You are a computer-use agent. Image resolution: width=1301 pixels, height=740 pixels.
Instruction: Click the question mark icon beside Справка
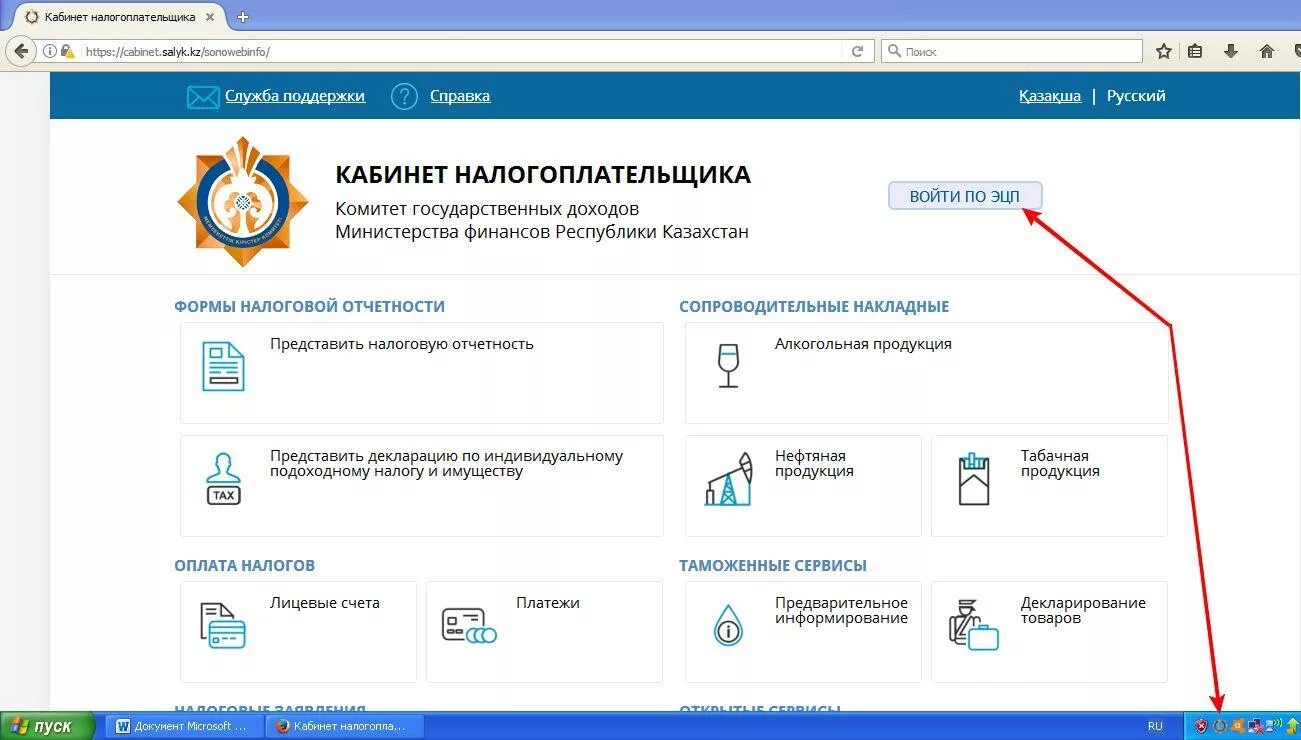coord(403,96)
